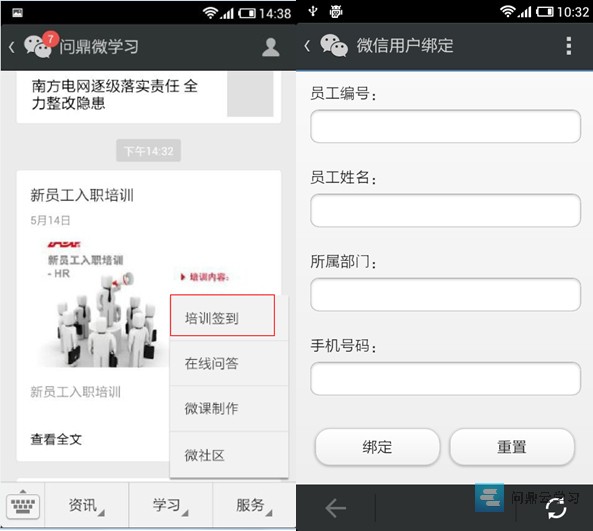
Task: Tap the back arrow beside 问鼎微学习
Action: tap(12, 47)
